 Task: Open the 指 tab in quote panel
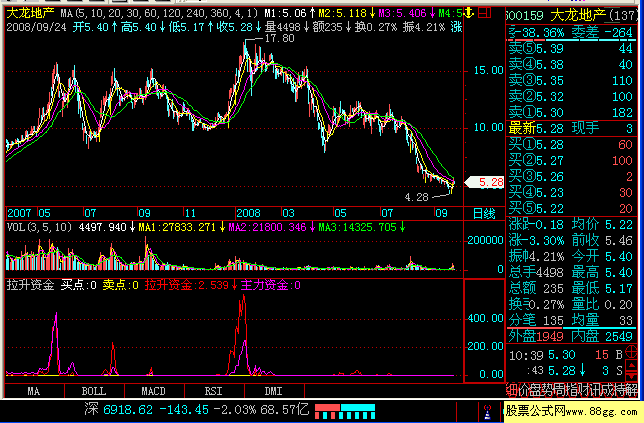(571, 390)
